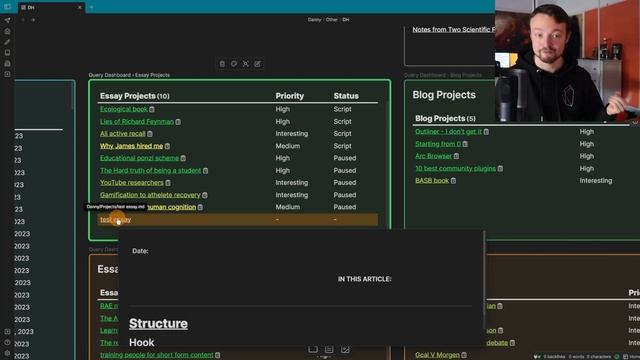This screenshot has width=640, height=360.
Task: Toggle the left sidebar icon
Action: tap(7, 7)
